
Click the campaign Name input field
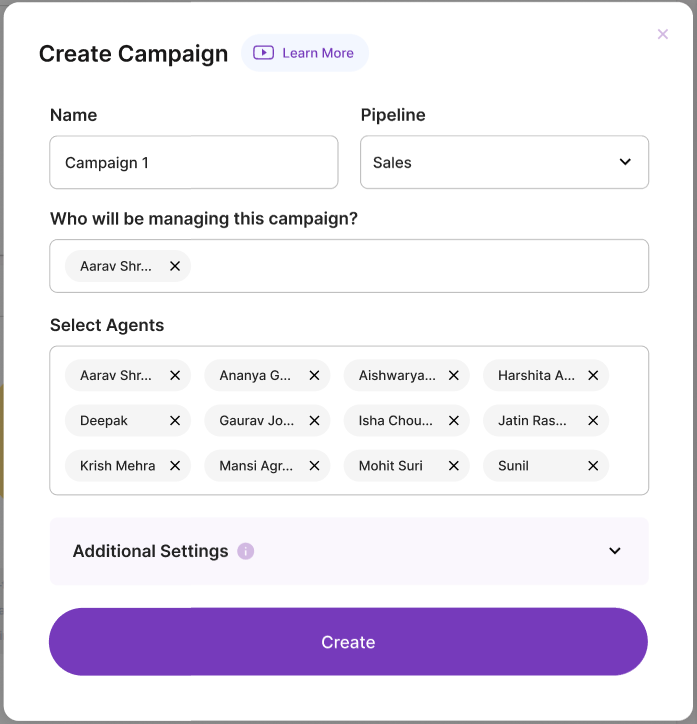tap(193, 162)
